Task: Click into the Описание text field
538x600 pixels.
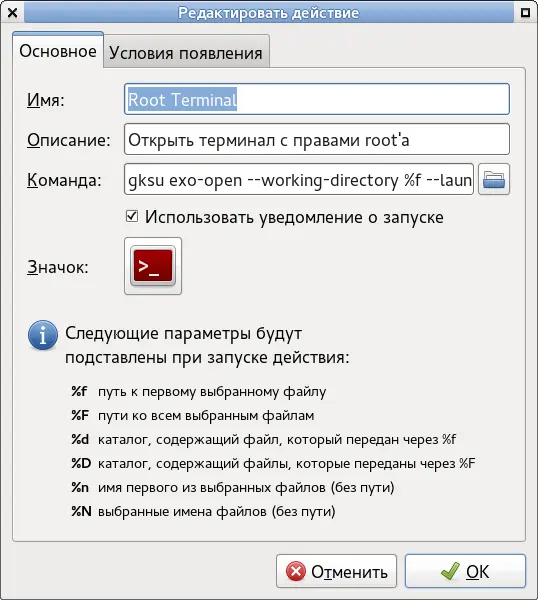Action: pos(317,139)
